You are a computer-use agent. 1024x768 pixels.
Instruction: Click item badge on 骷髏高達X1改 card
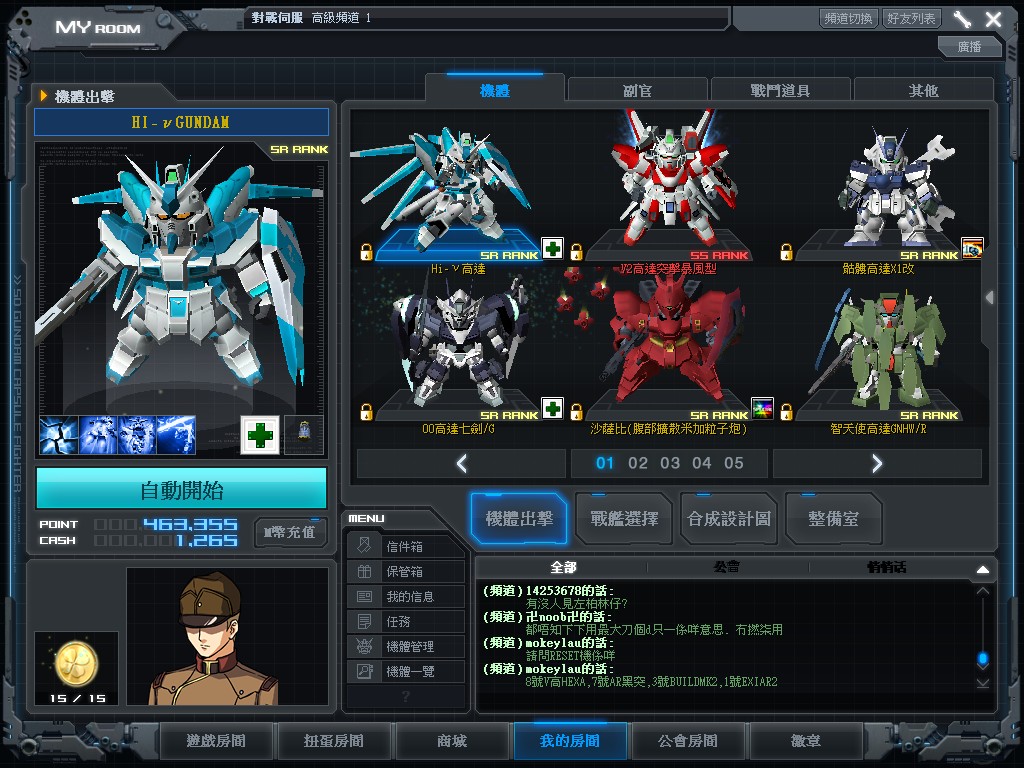(x=972, y=248)
